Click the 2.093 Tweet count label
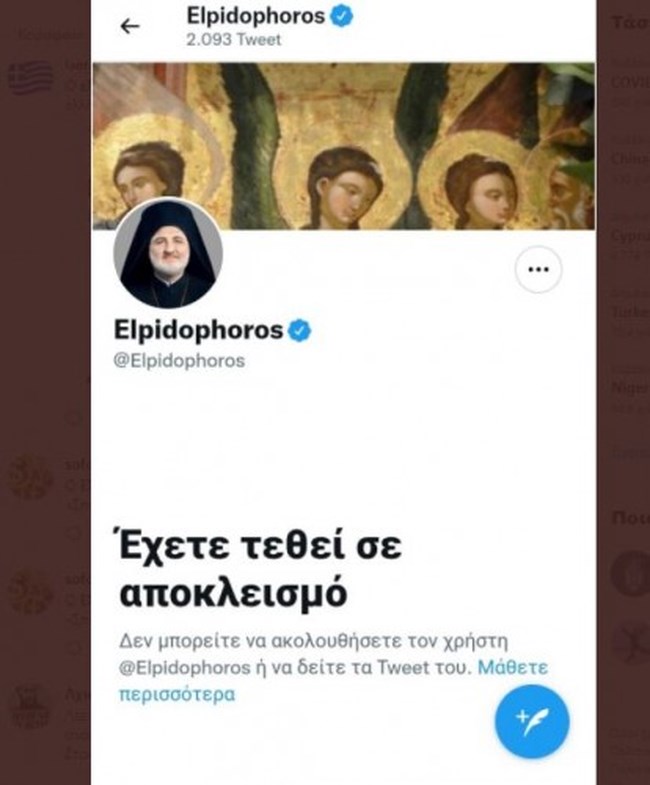650x785 pixels. (x=234, y=40)
